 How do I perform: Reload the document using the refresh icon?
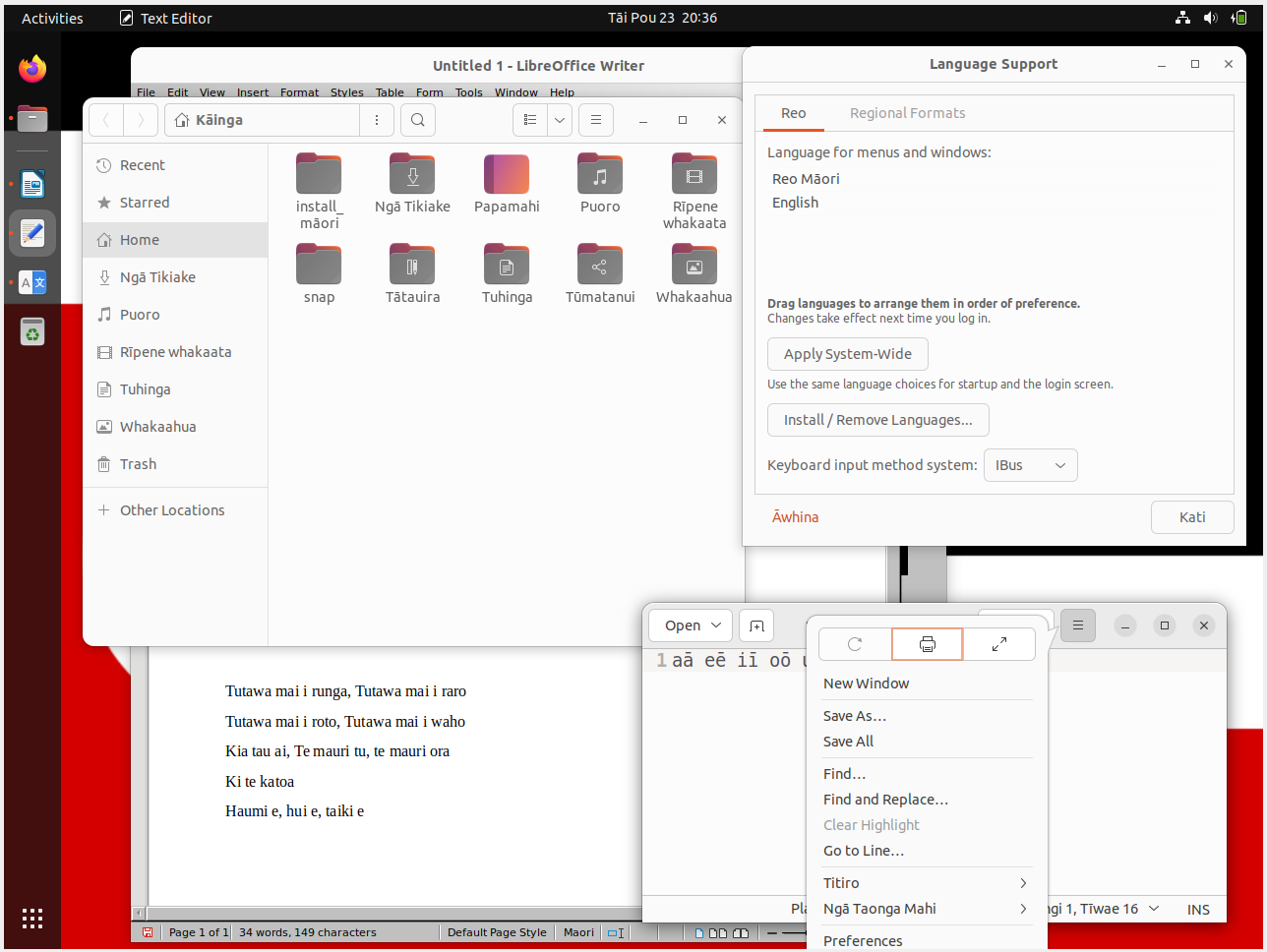[x=854, y=644]
